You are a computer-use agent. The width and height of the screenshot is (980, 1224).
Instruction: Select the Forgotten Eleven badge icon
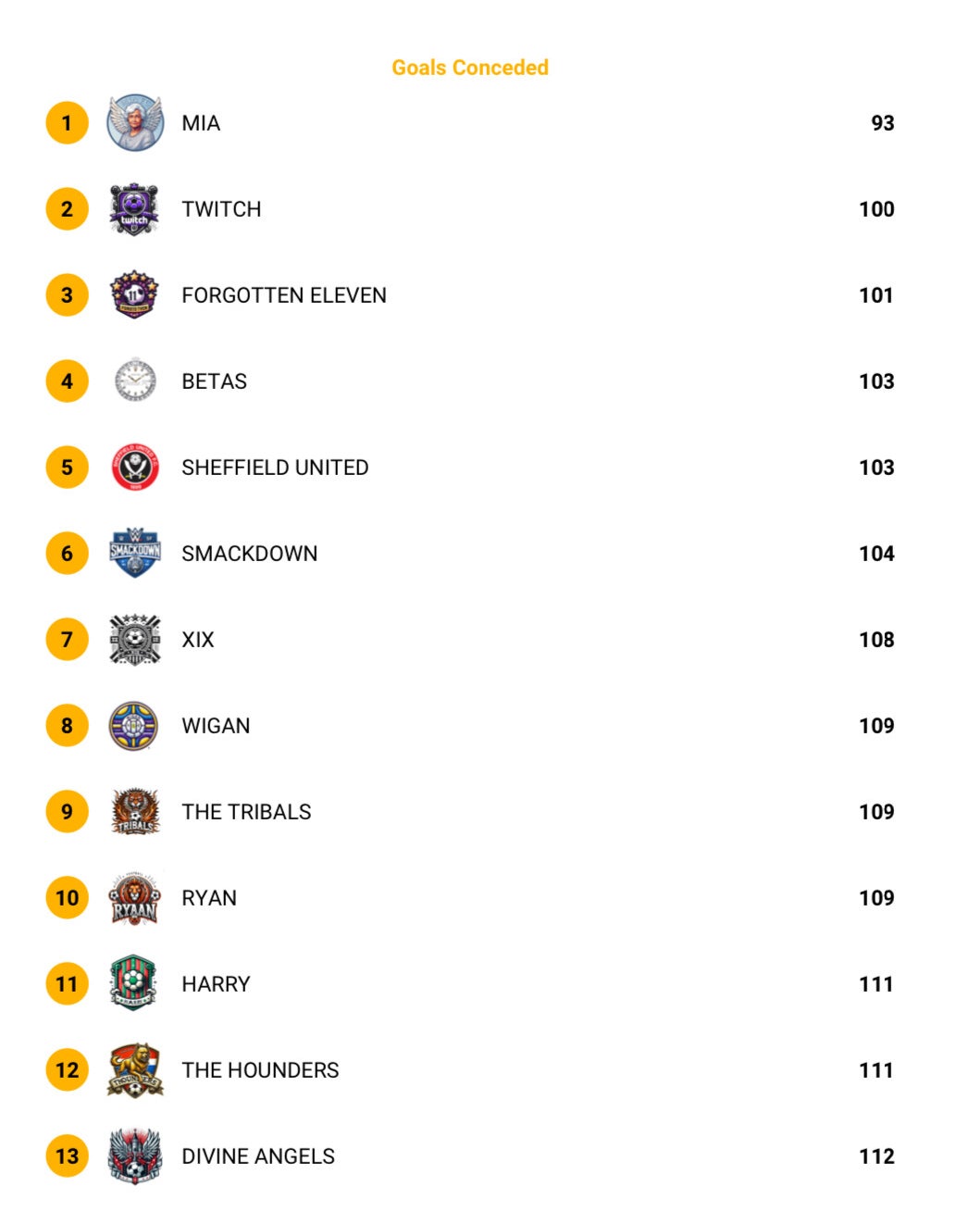[x=134, y=294]
